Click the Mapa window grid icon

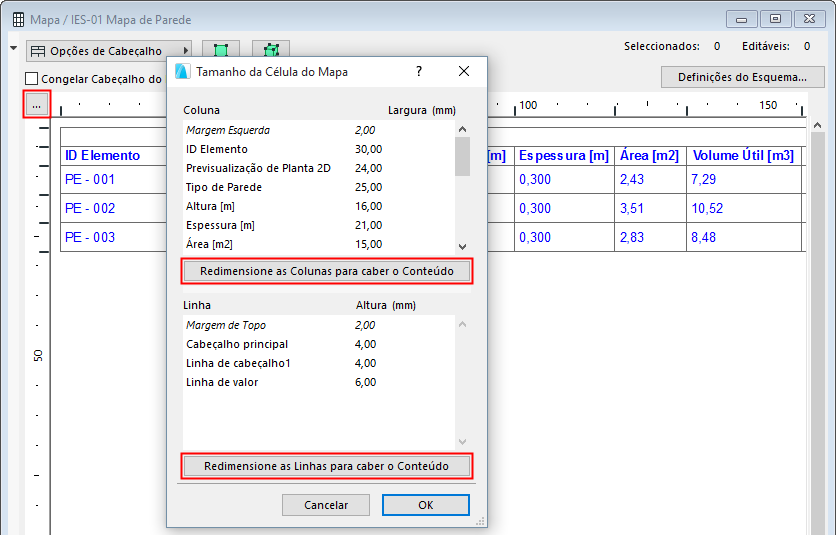pyautogui.click(x=18, y=20)
